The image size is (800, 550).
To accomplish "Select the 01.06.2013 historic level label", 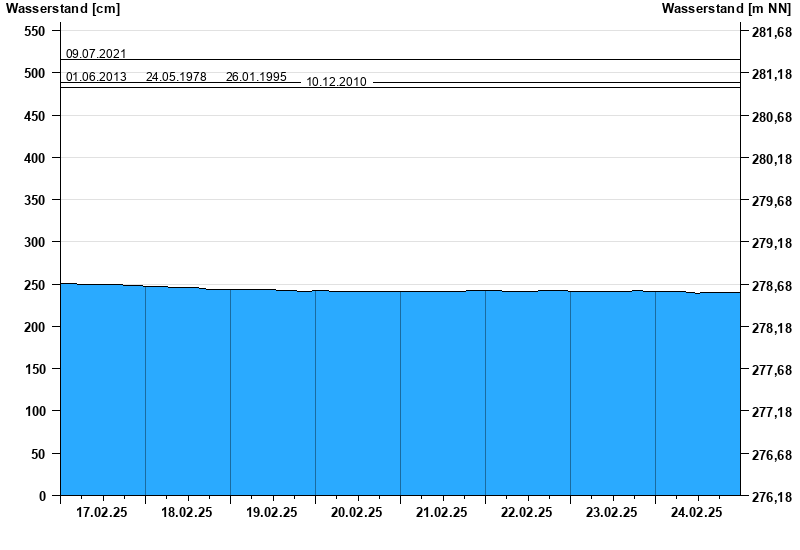I will click(x=96, y=77).
